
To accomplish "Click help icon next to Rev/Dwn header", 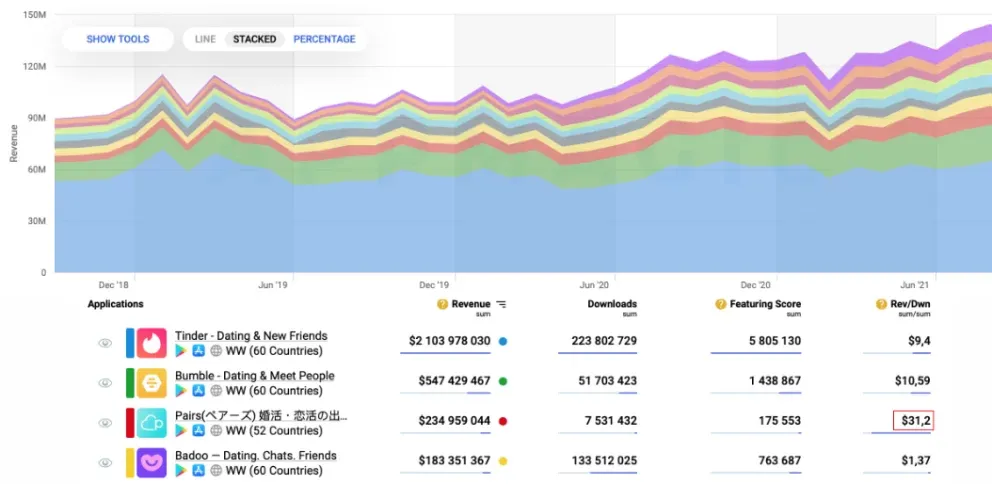I will click(881, 304).
